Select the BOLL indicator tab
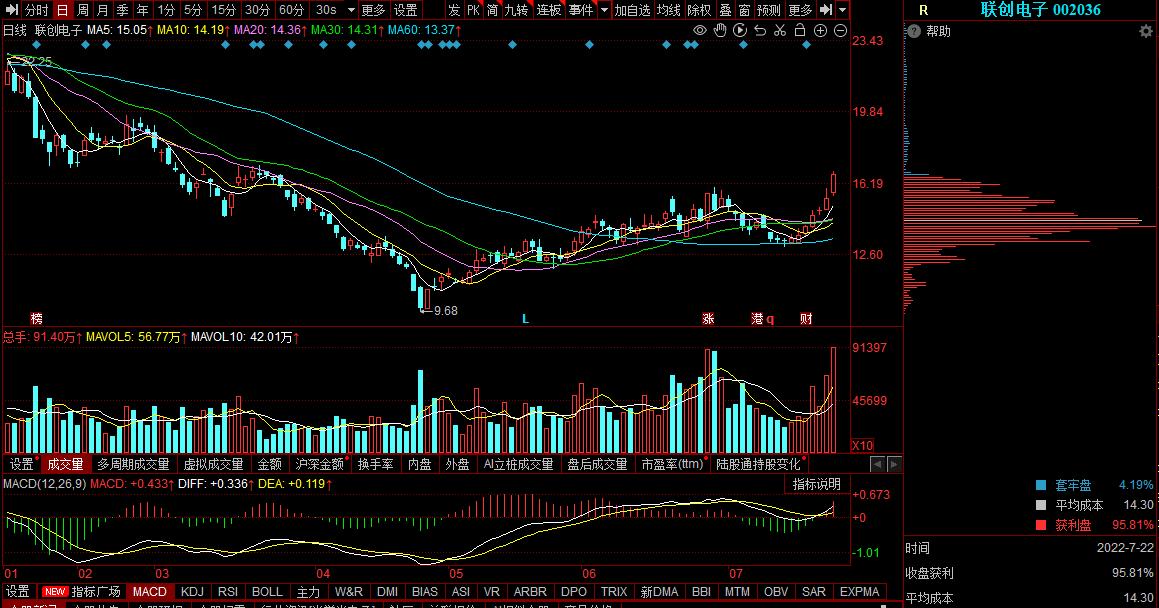 pos(268,592)
